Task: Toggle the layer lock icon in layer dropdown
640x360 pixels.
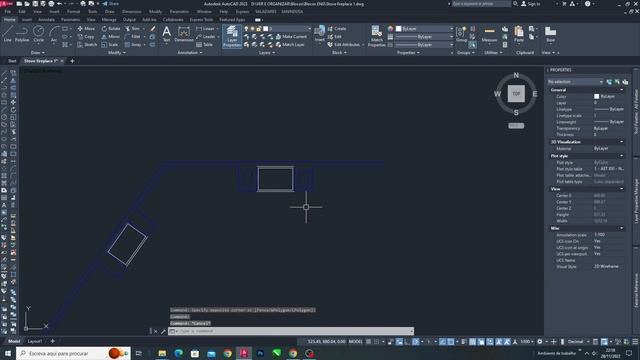Action: tap(258, 29)
